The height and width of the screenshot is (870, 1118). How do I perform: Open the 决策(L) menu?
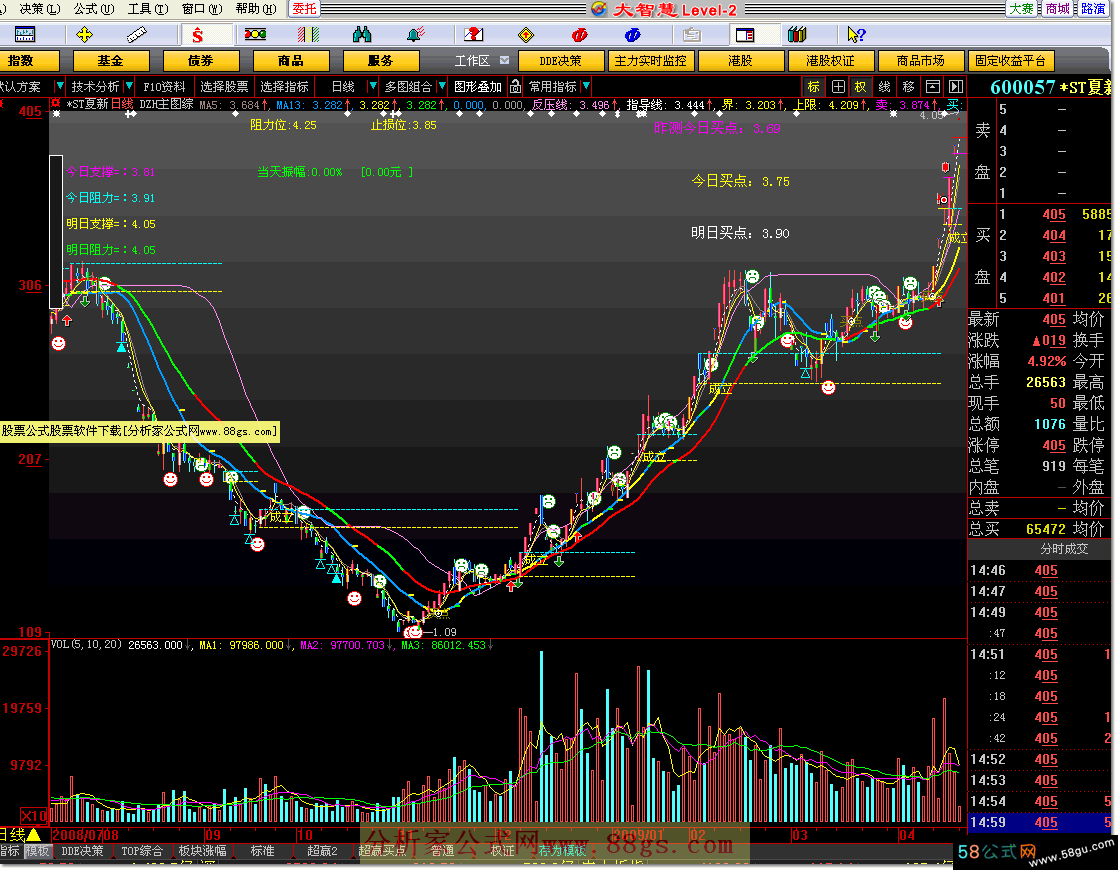tap(39, 9)
